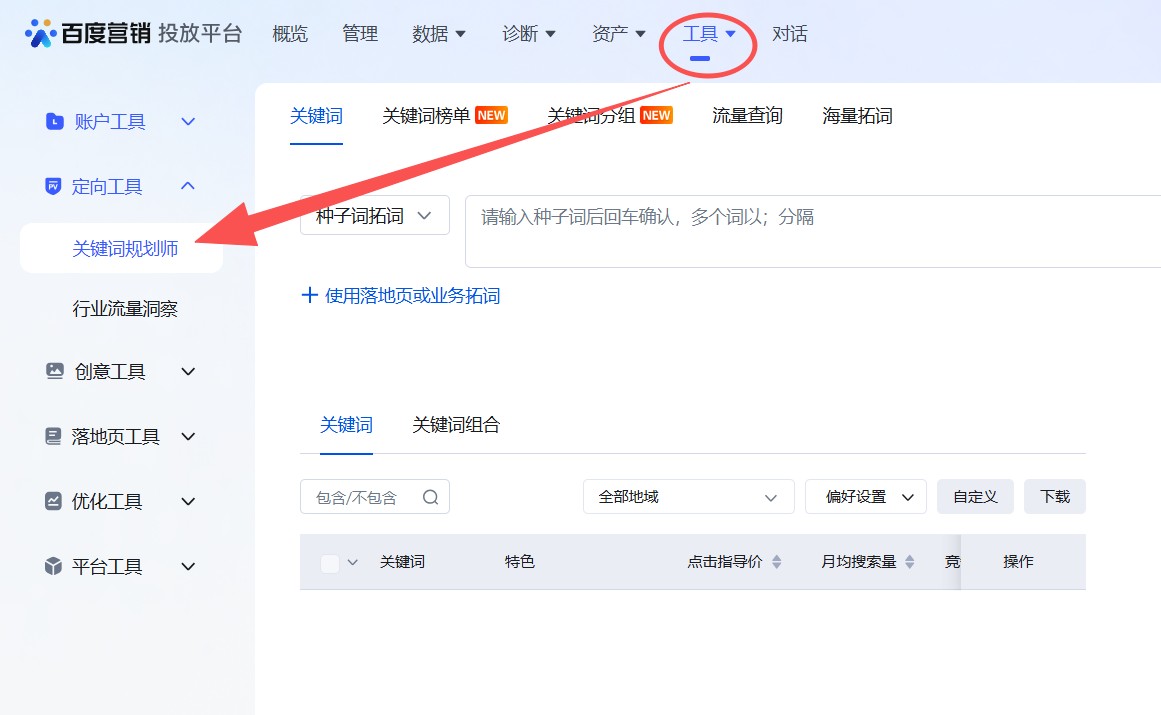Click the 平台工具 cube icon

point(53,566)
